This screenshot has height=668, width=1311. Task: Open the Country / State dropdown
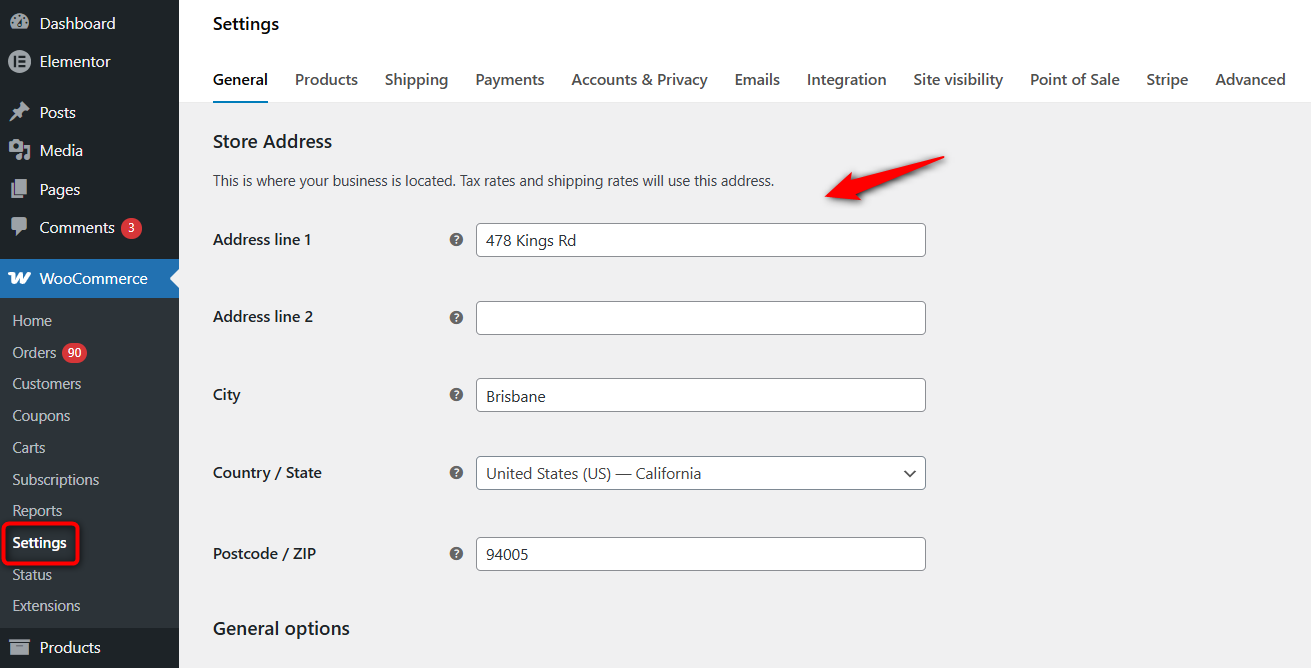tap(700, 473)
